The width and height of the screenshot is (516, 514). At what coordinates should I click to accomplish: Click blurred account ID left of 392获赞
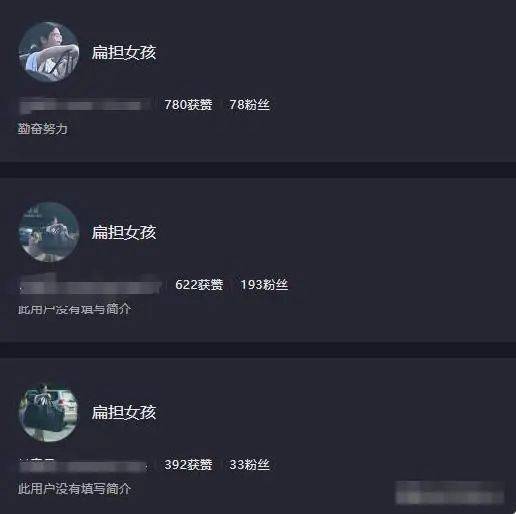point(83,466)
